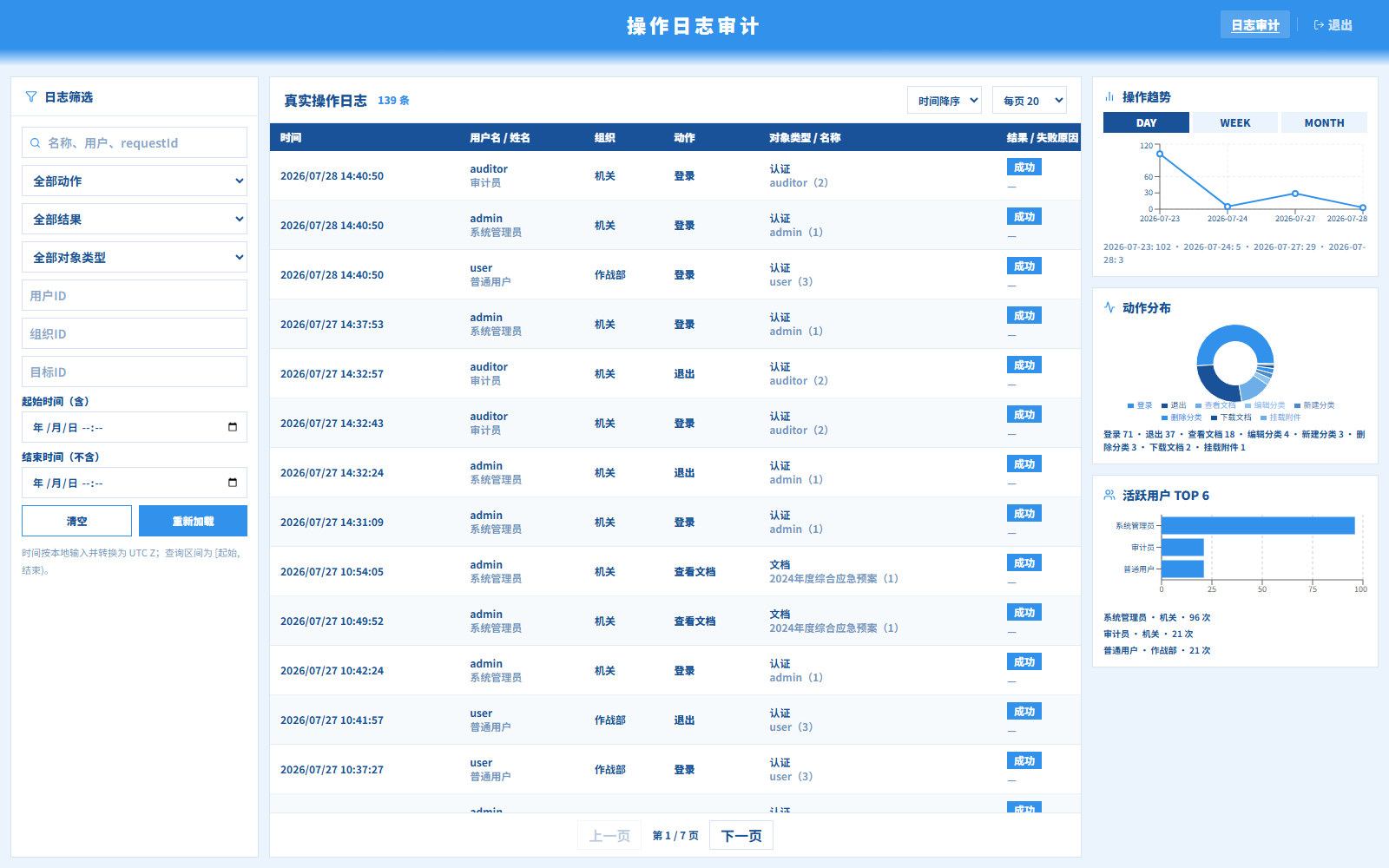Click the 动作 column header

[x=684, y=137]
